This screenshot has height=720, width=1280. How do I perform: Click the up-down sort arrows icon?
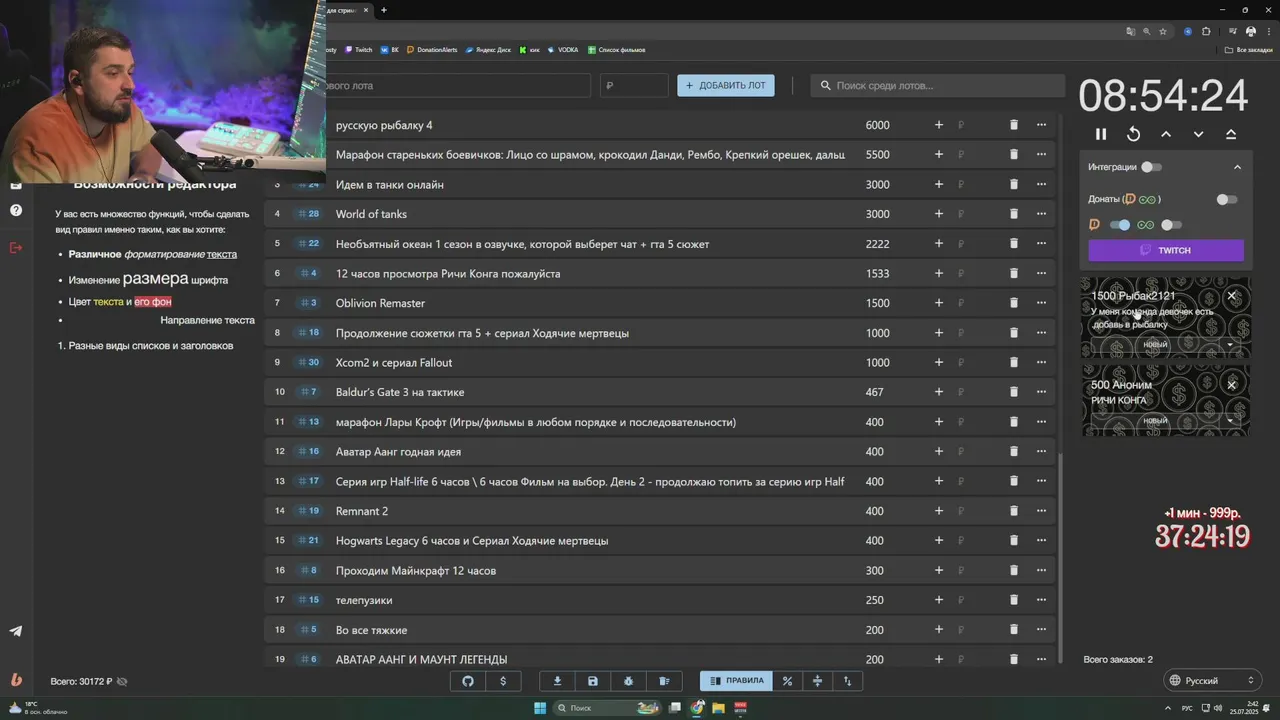(847, 681)
